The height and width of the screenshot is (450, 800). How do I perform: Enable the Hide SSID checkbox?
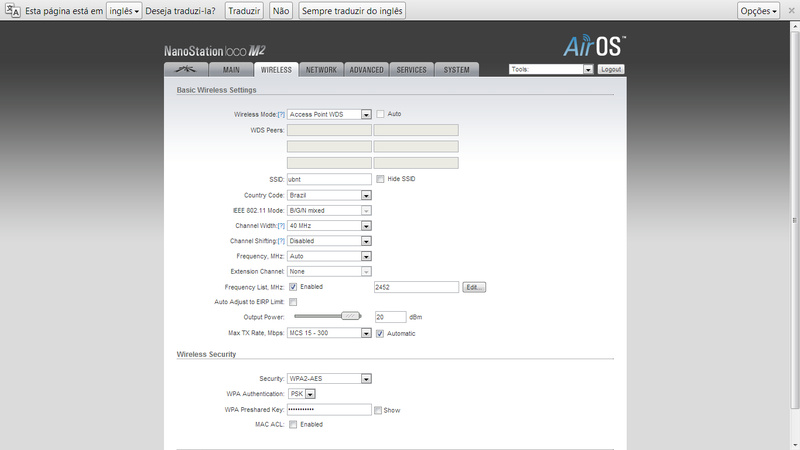(x=380, y=179)
